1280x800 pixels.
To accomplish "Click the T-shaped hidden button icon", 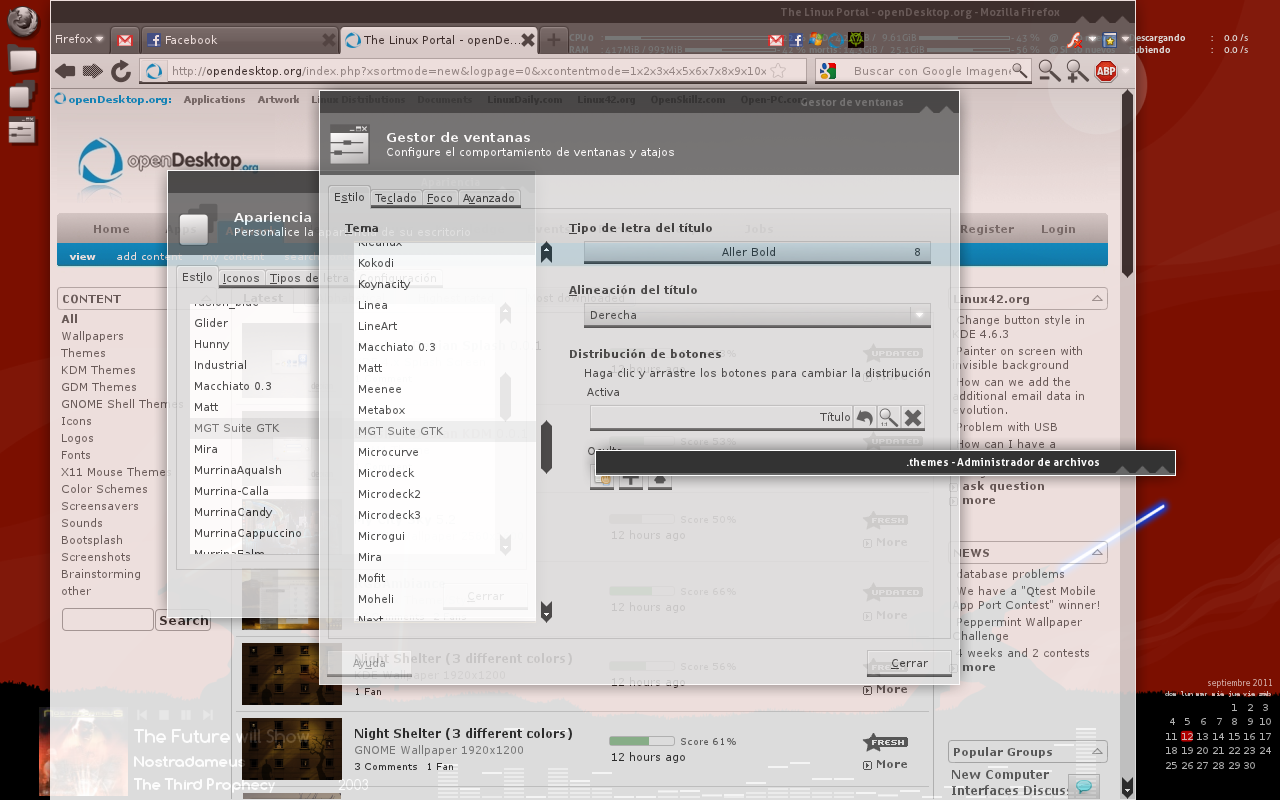I will coord(631,480).
